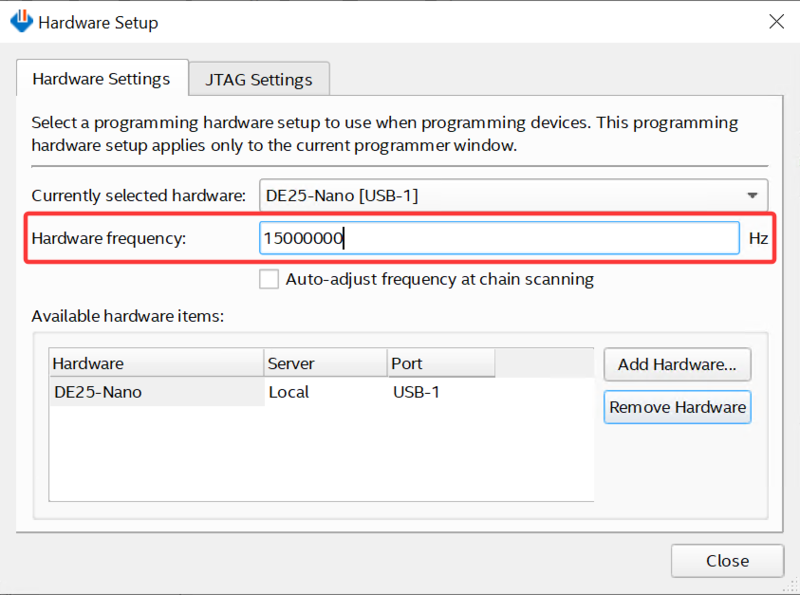Select the DE25-Nano row in hardware list
The height and width of the screenshot is (595, 800).
pos(321,392)
